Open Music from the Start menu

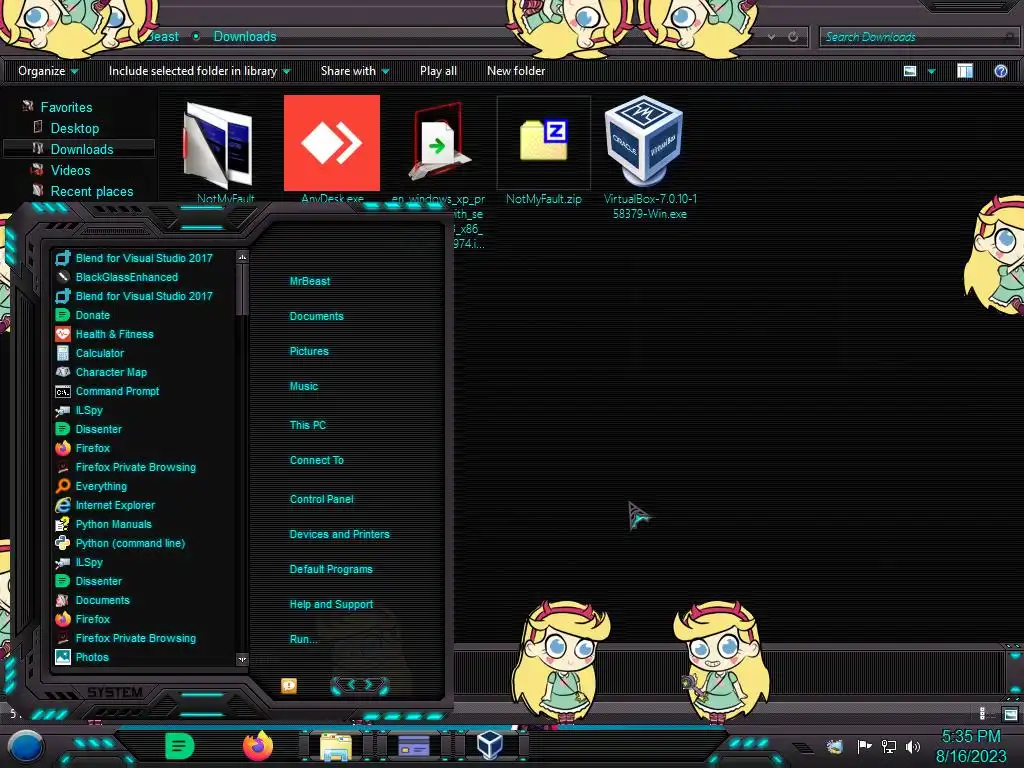(x=304, y=387)
